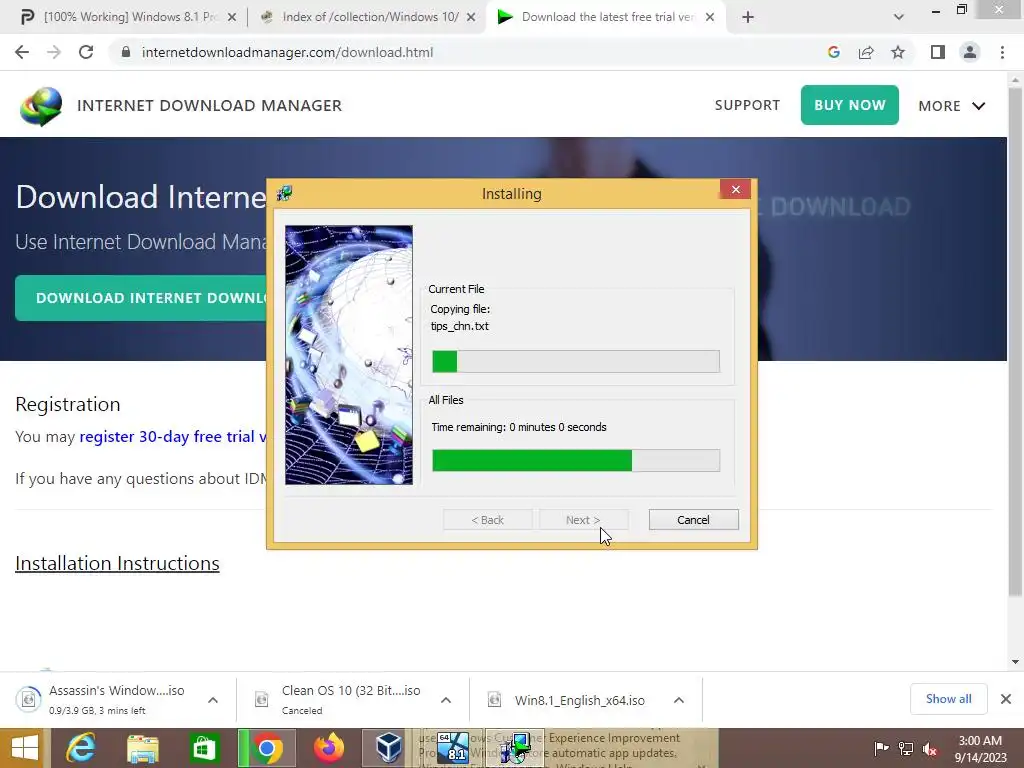Click the Back button in installer
This screenshot has width=1024, height=768.
[487, 520]
